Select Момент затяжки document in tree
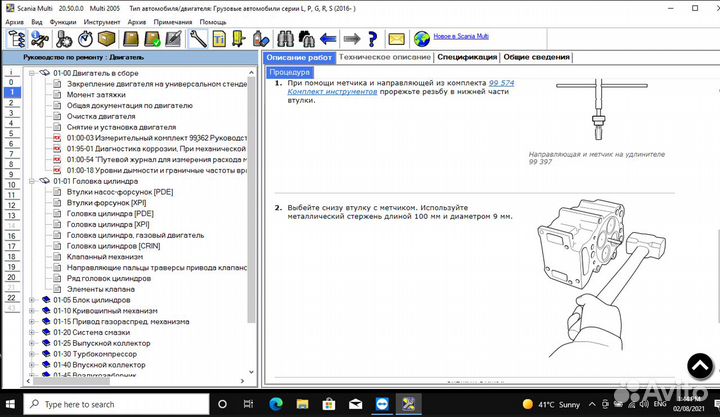720x417 pixels. 89,94
